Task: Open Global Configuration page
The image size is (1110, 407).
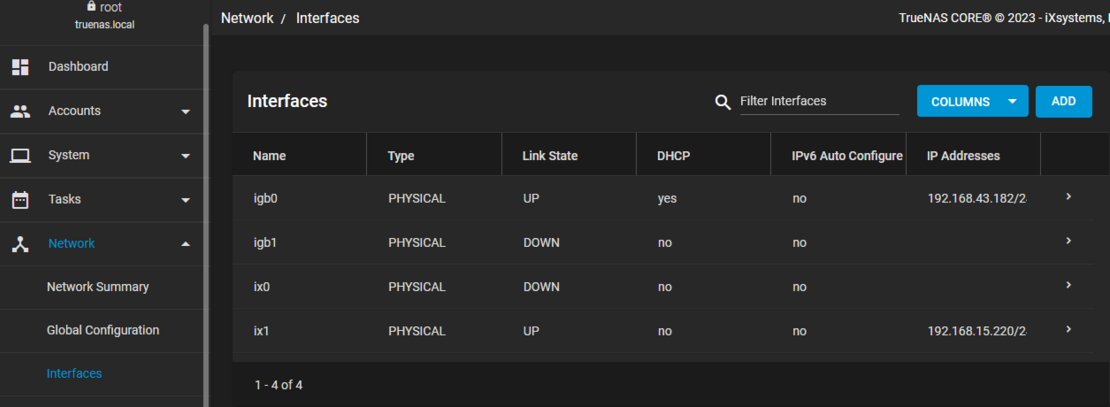Action: [x=102, y=330]
